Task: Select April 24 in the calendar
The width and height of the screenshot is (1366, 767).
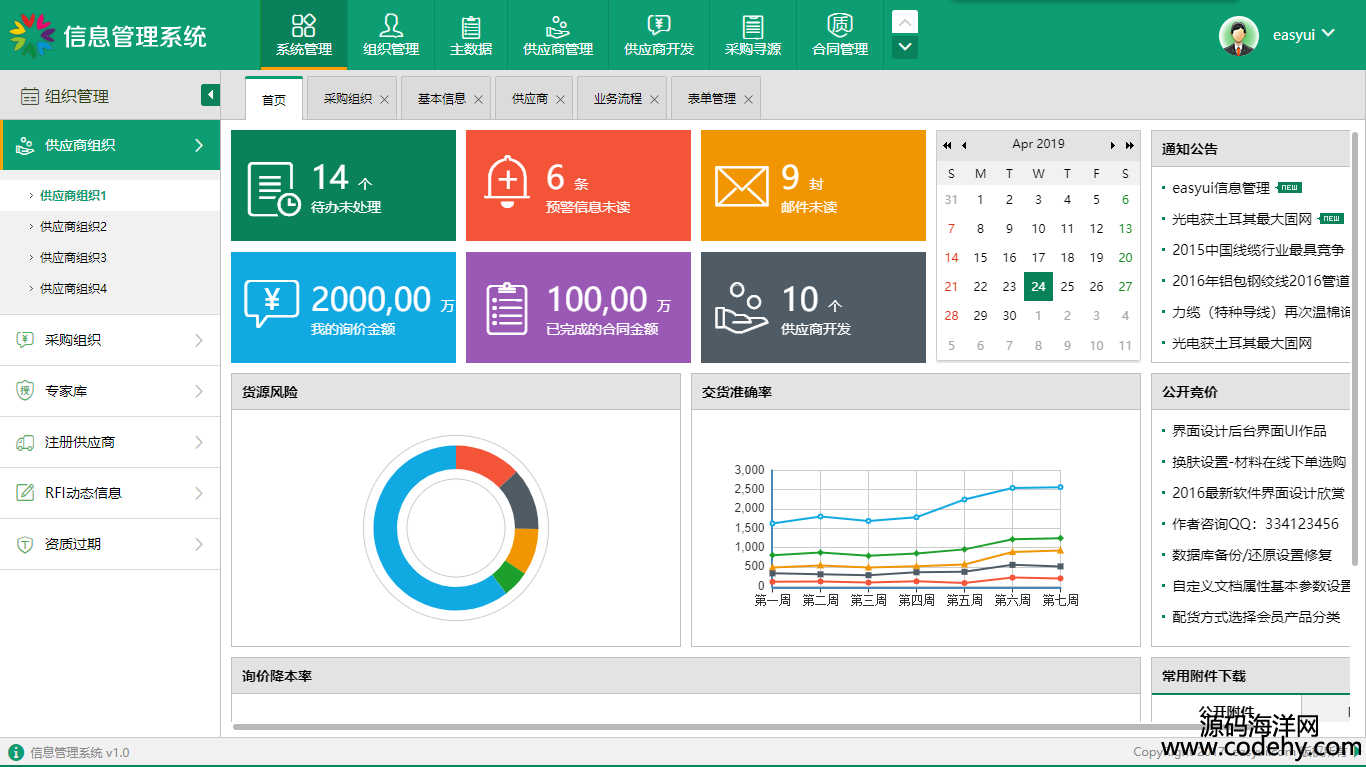Action: [1039, 287]
